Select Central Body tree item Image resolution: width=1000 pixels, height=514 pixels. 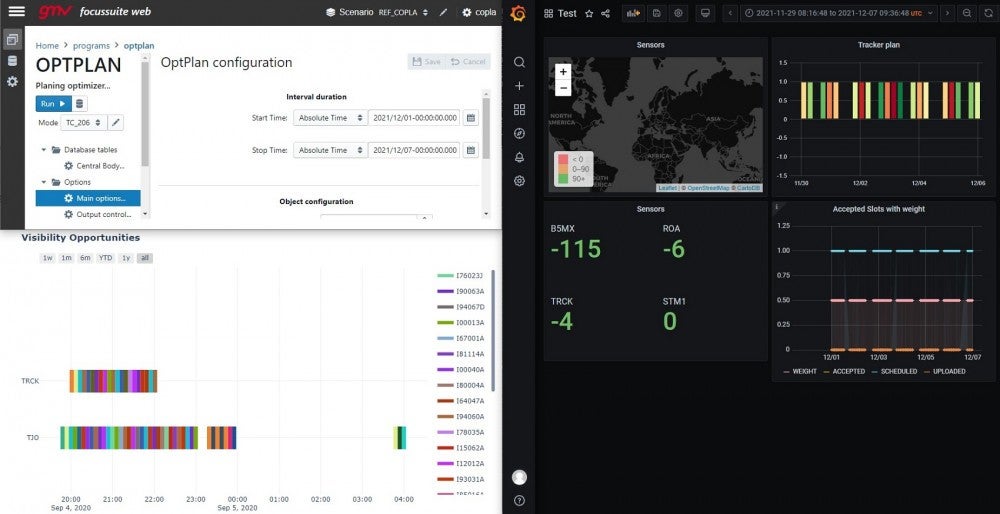(x=94, y=166)
